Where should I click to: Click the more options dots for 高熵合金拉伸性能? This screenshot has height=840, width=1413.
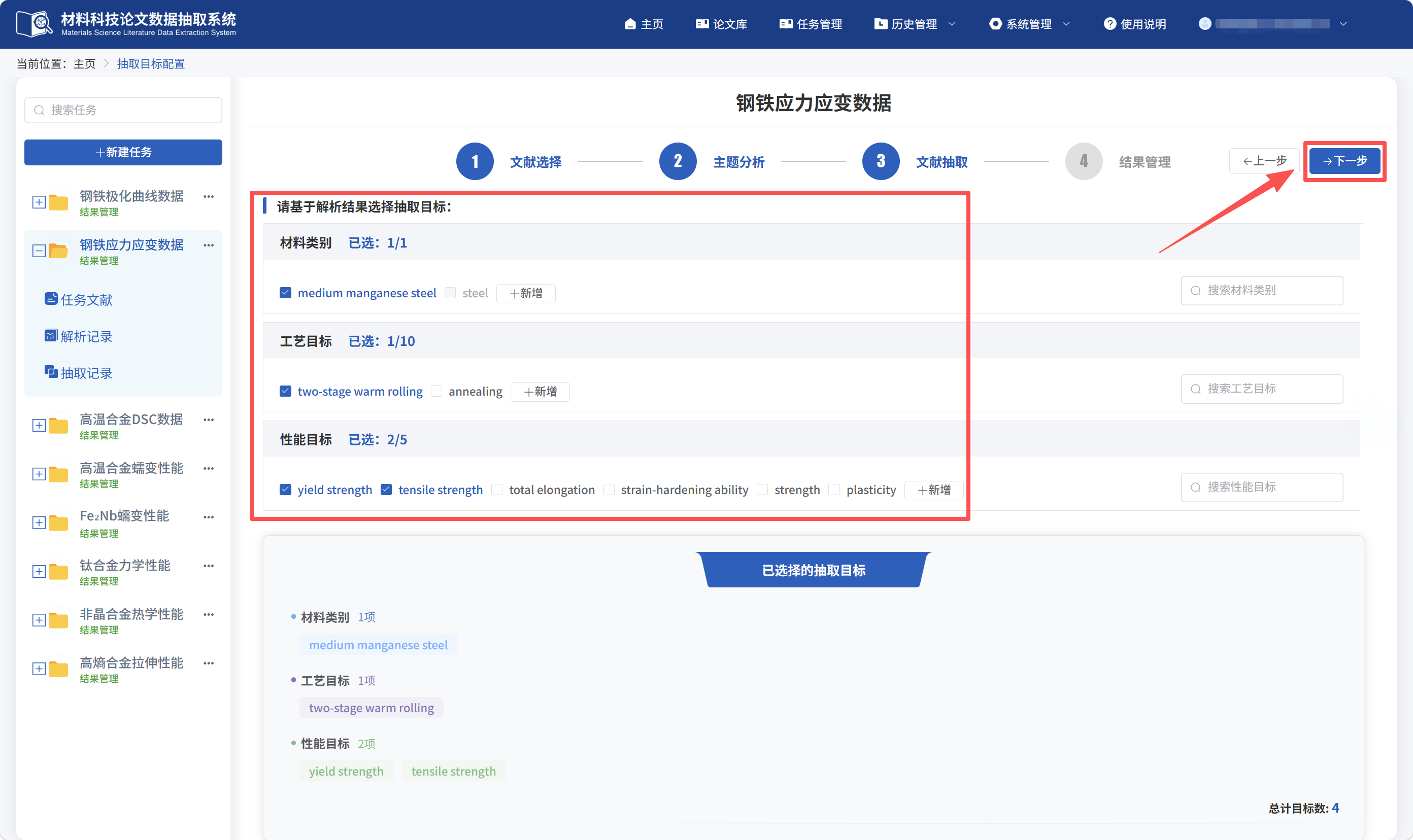209,663
